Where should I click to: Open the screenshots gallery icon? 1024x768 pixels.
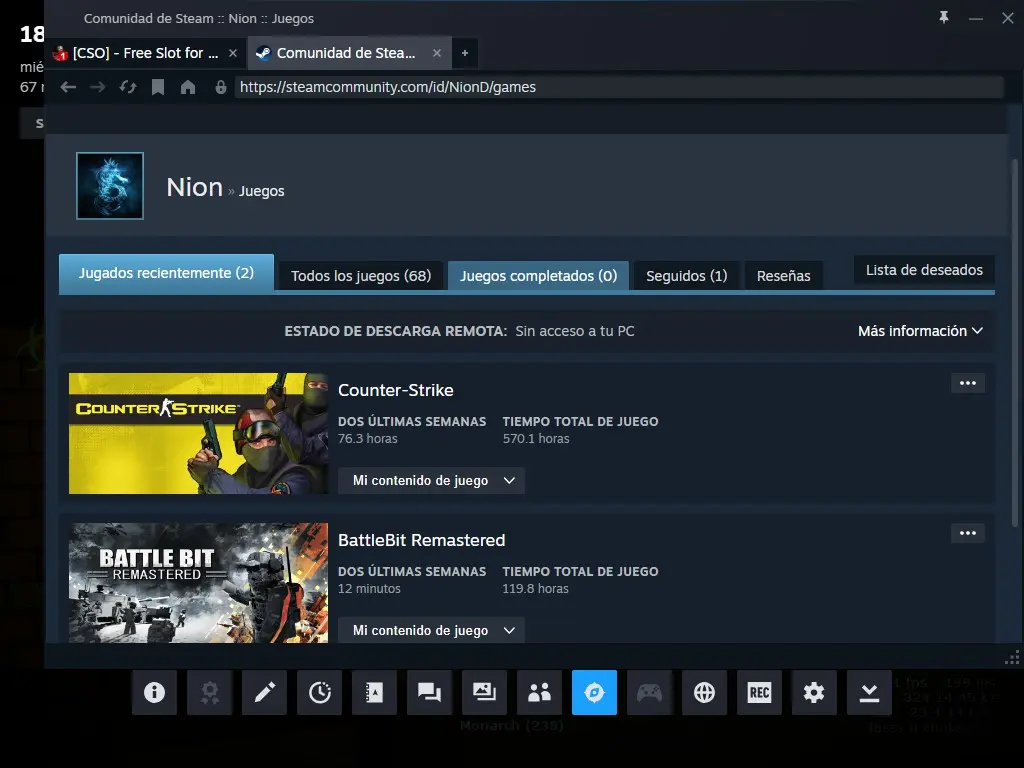[x=484, y=692]
